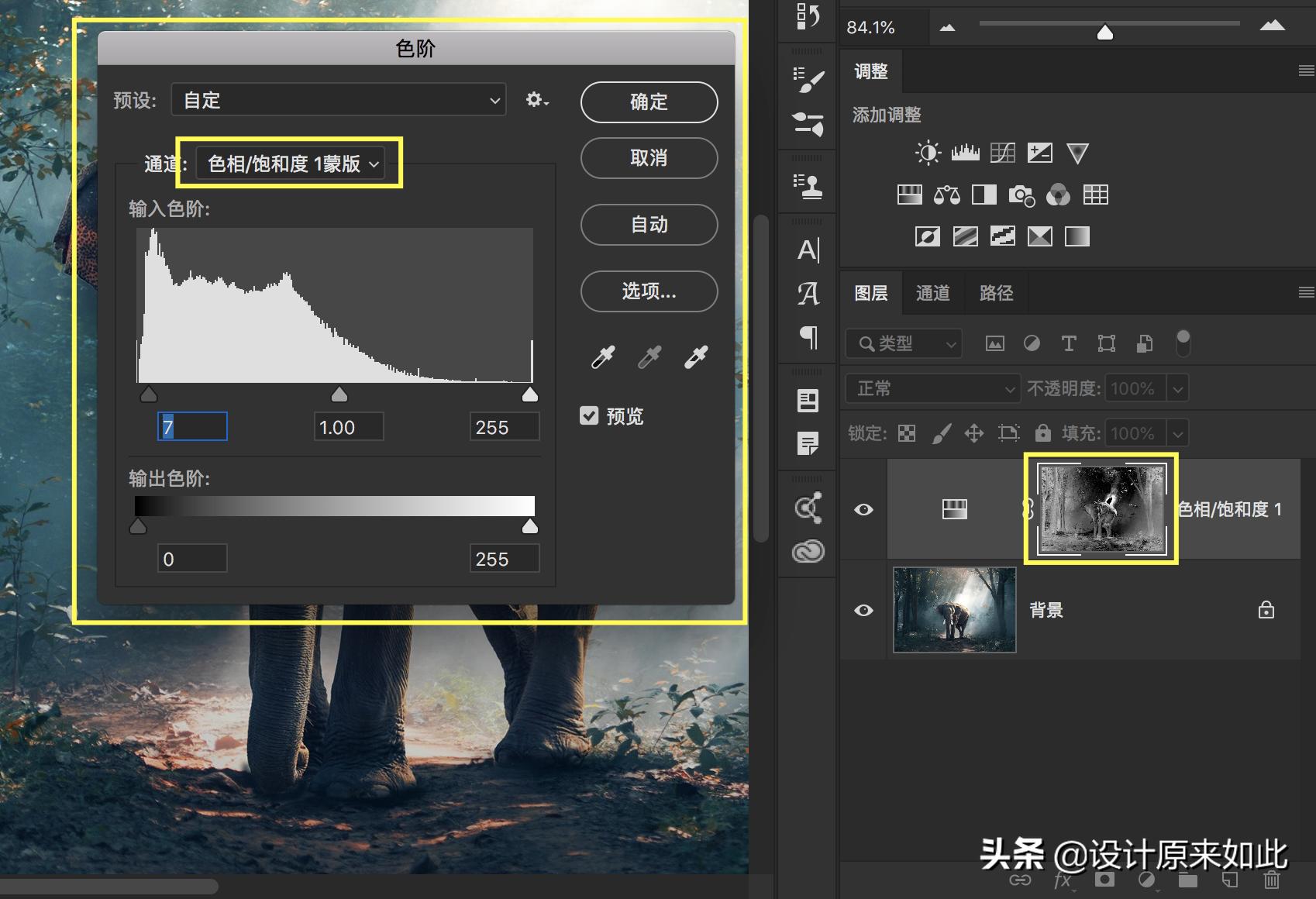This screenshot has width=1316, height=899.
Task: Toggle the 预览 preview checkbox
Action: 591,416
